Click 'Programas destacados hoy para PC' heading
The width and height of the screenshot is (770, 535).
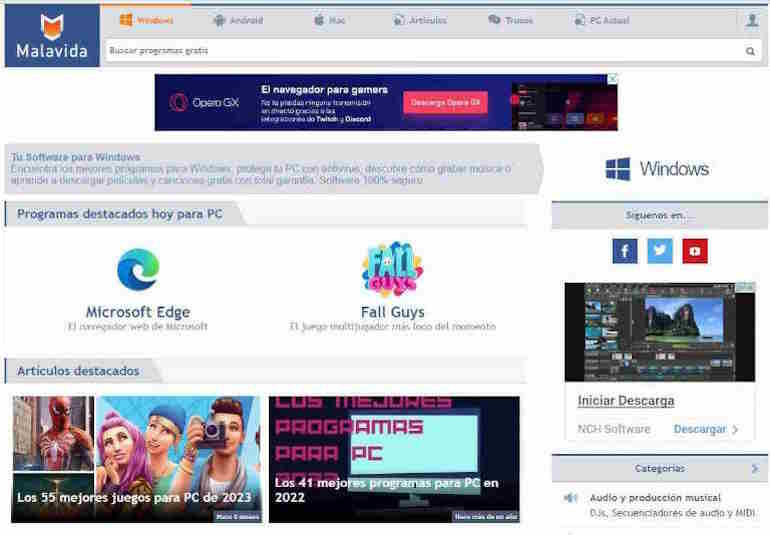click(120, 214)
